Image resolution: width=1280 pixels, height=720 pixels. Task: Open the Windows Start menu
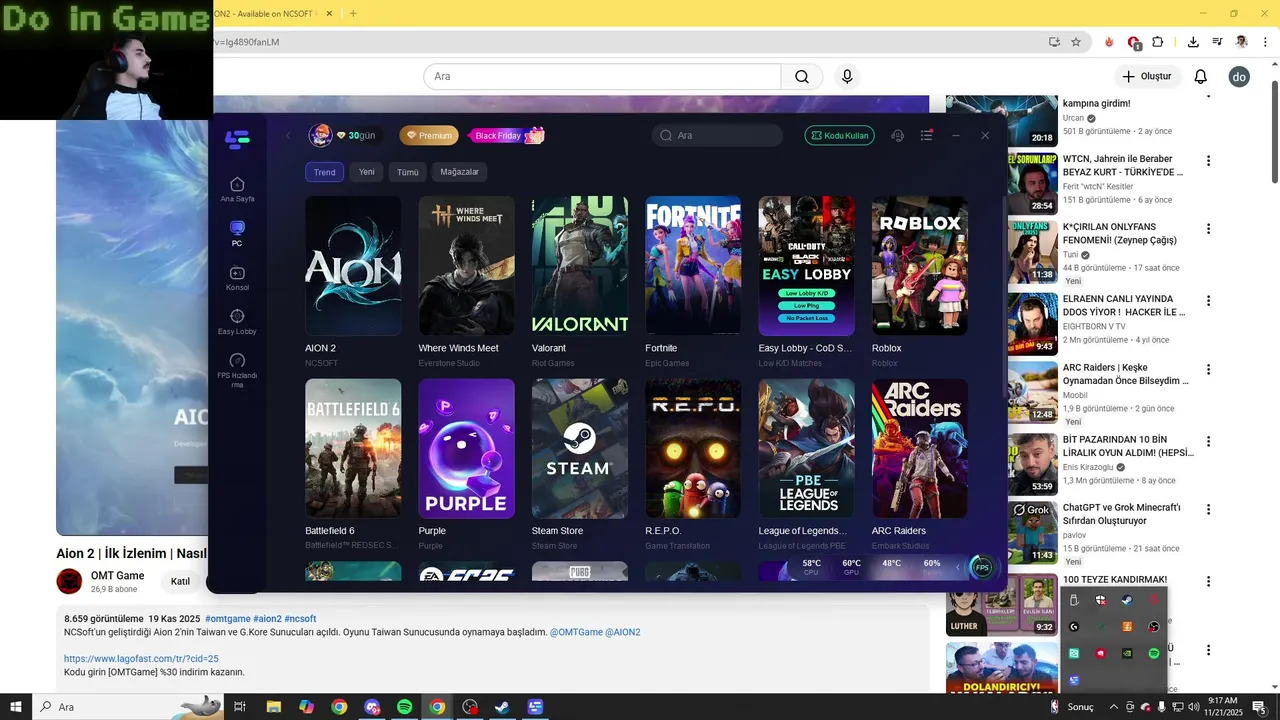15,707
